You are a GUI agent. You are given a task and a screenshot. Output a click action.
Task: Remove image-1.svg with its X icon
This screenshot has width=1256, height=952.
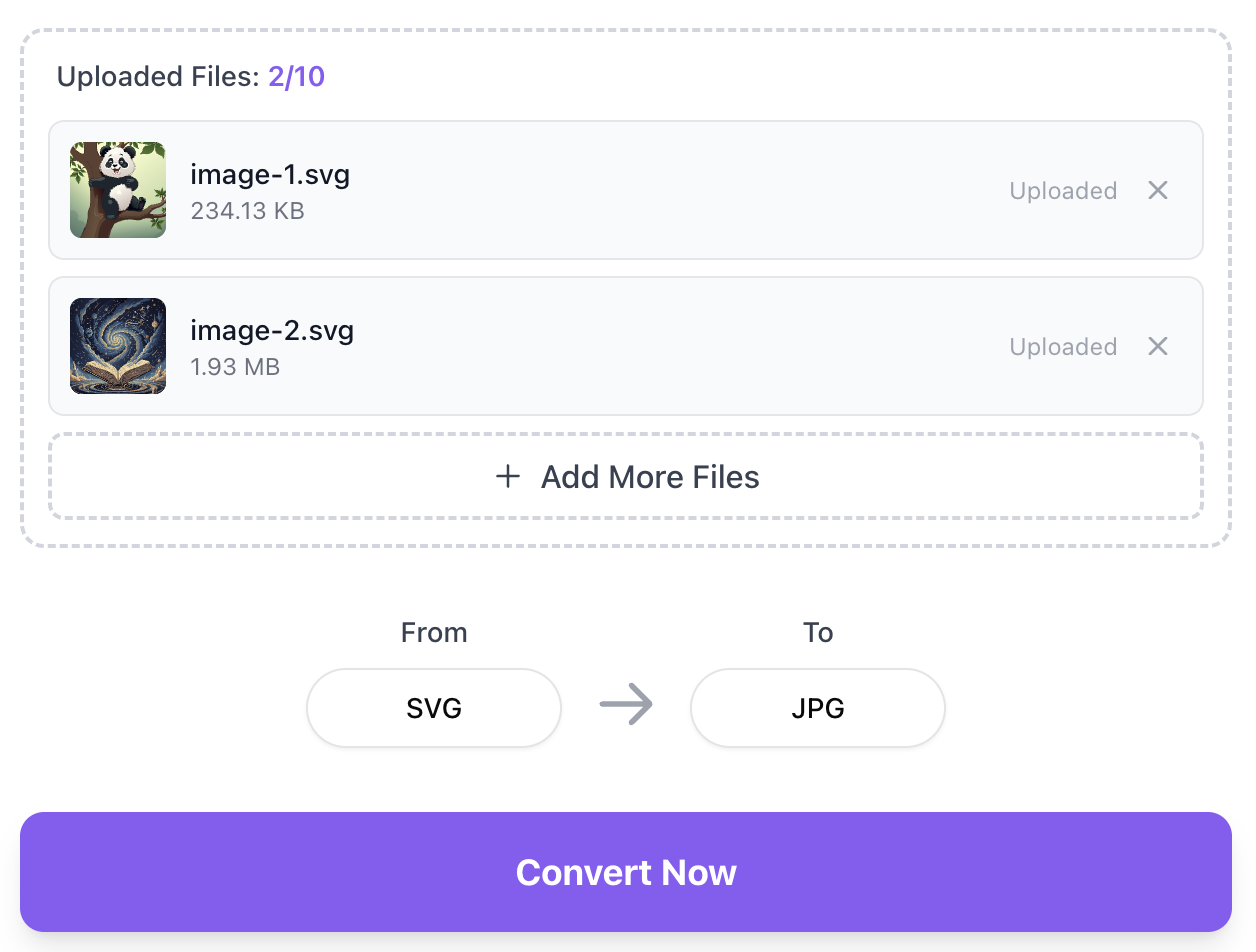tap(1157, 190)
